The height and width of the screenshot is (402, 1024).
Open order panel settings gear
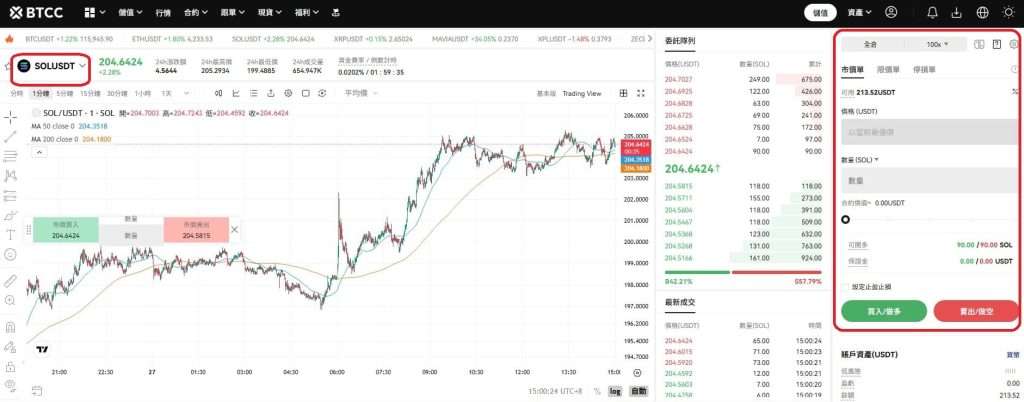[1014, 44]
